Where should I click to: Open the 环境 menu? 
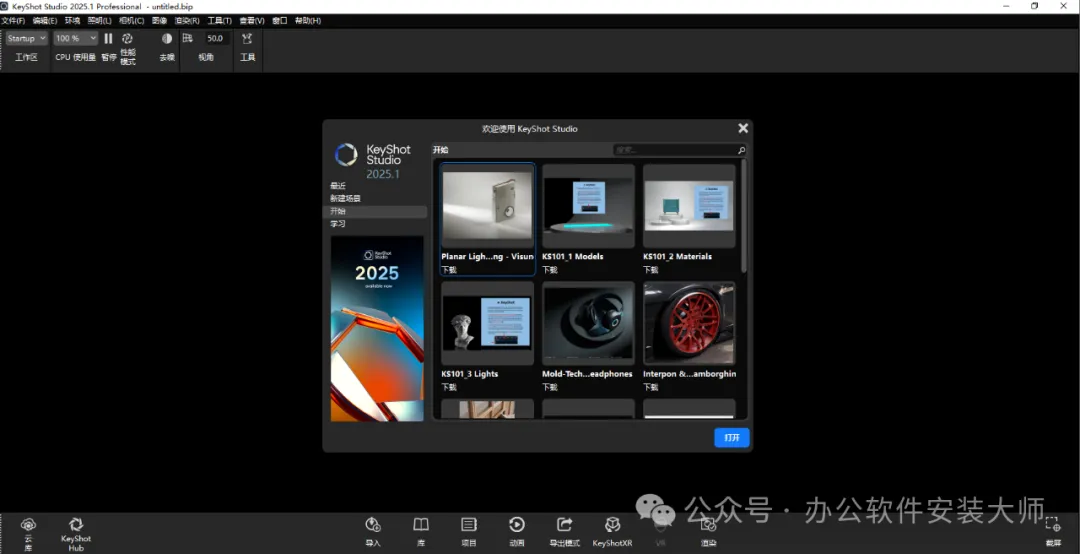click(x=72, y=21)
